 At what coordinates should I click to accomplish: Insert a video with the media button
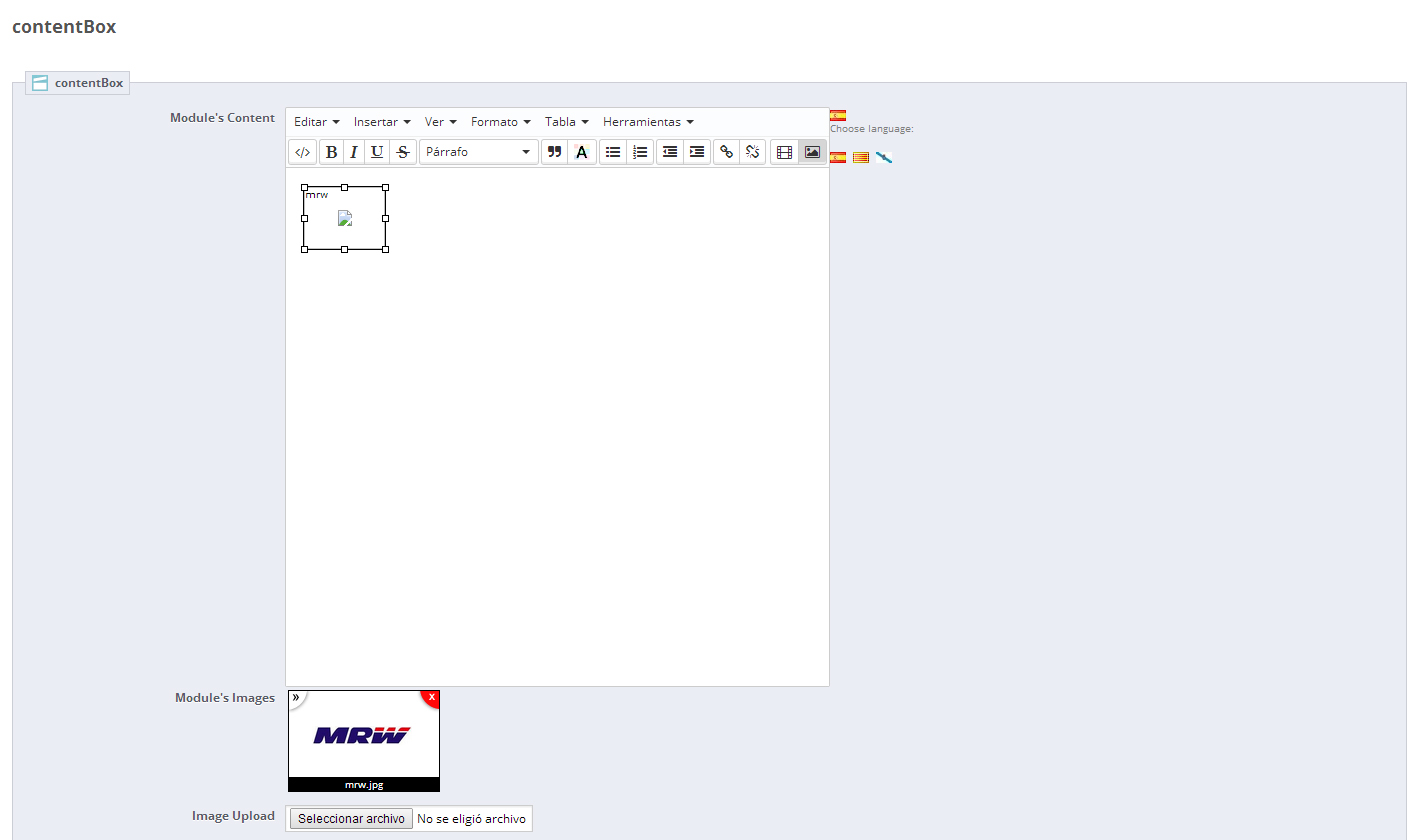point(784,152)
